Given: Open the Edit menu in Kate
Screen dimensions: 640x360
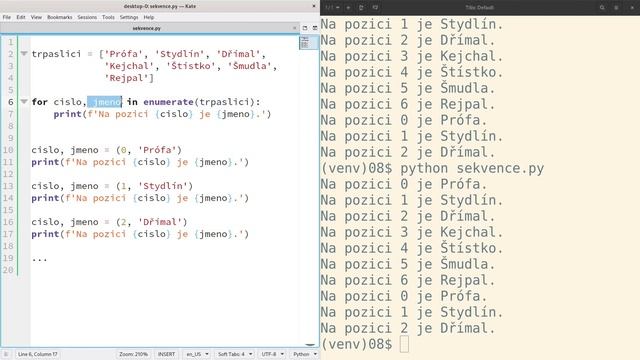Looking at the screenshot, I should click(x=21, y=17).
